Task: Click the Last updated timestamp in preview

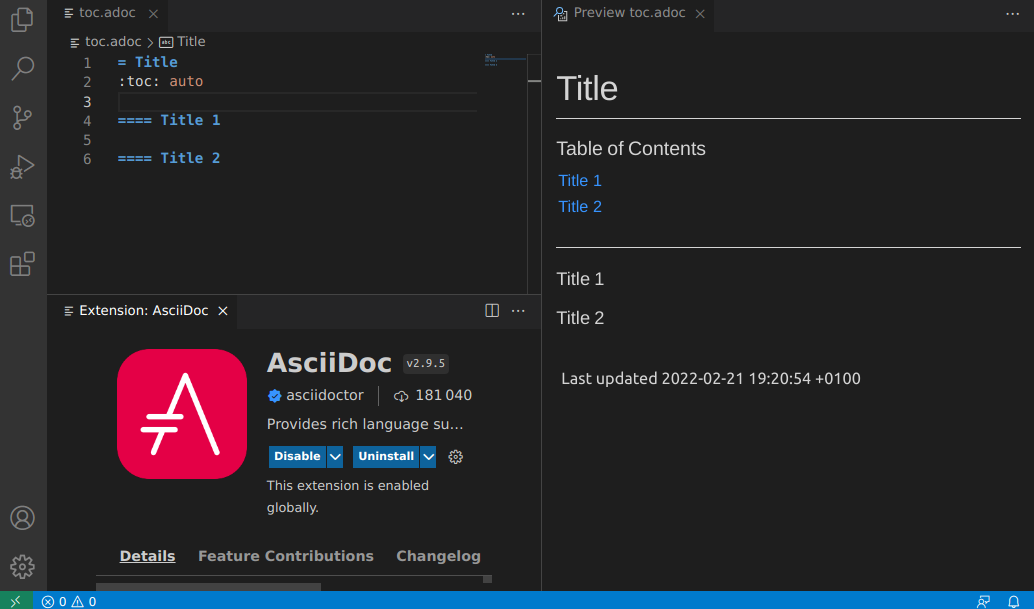Action: (710, 378)
